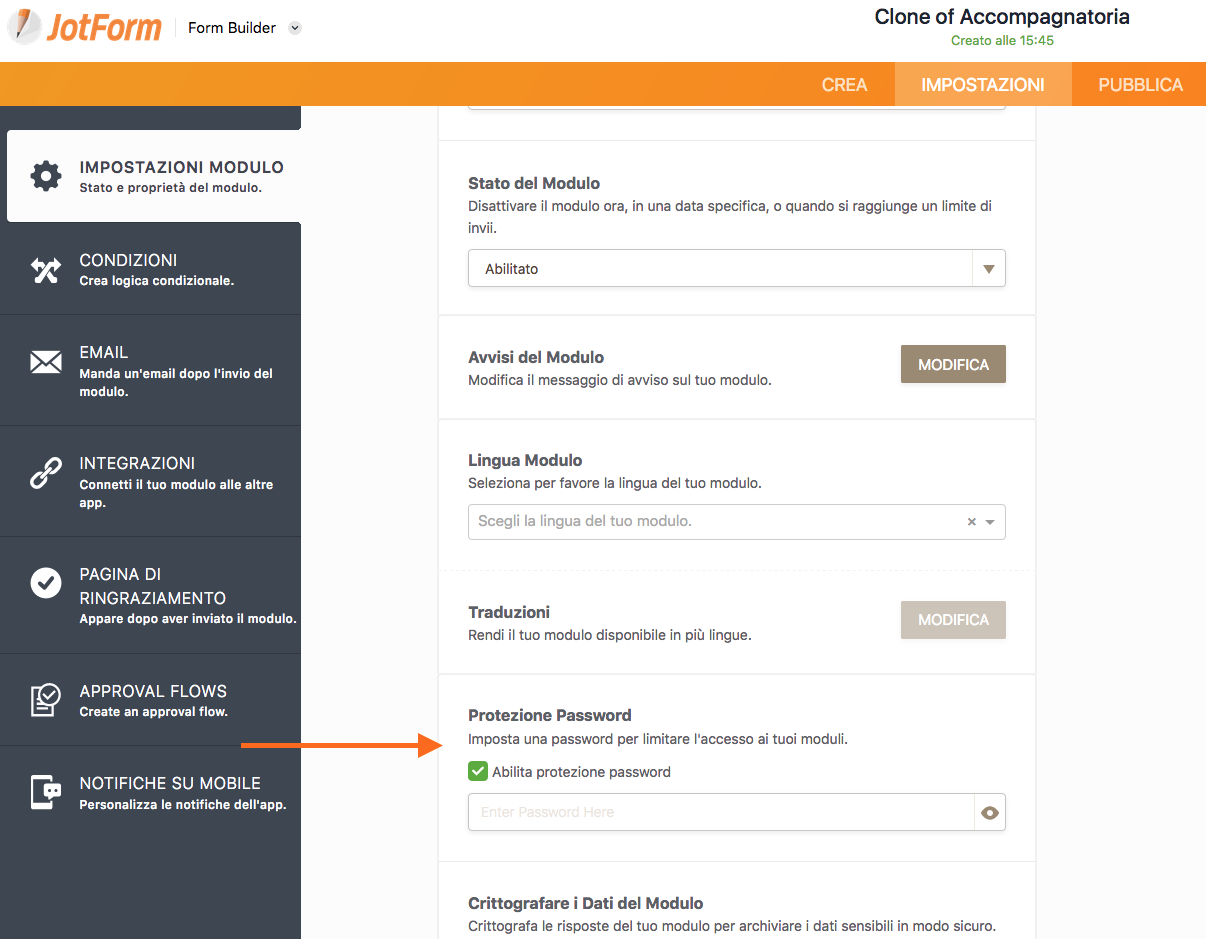Click the form title Clone of Accompagnatoria

click(x=1002, y=17)
